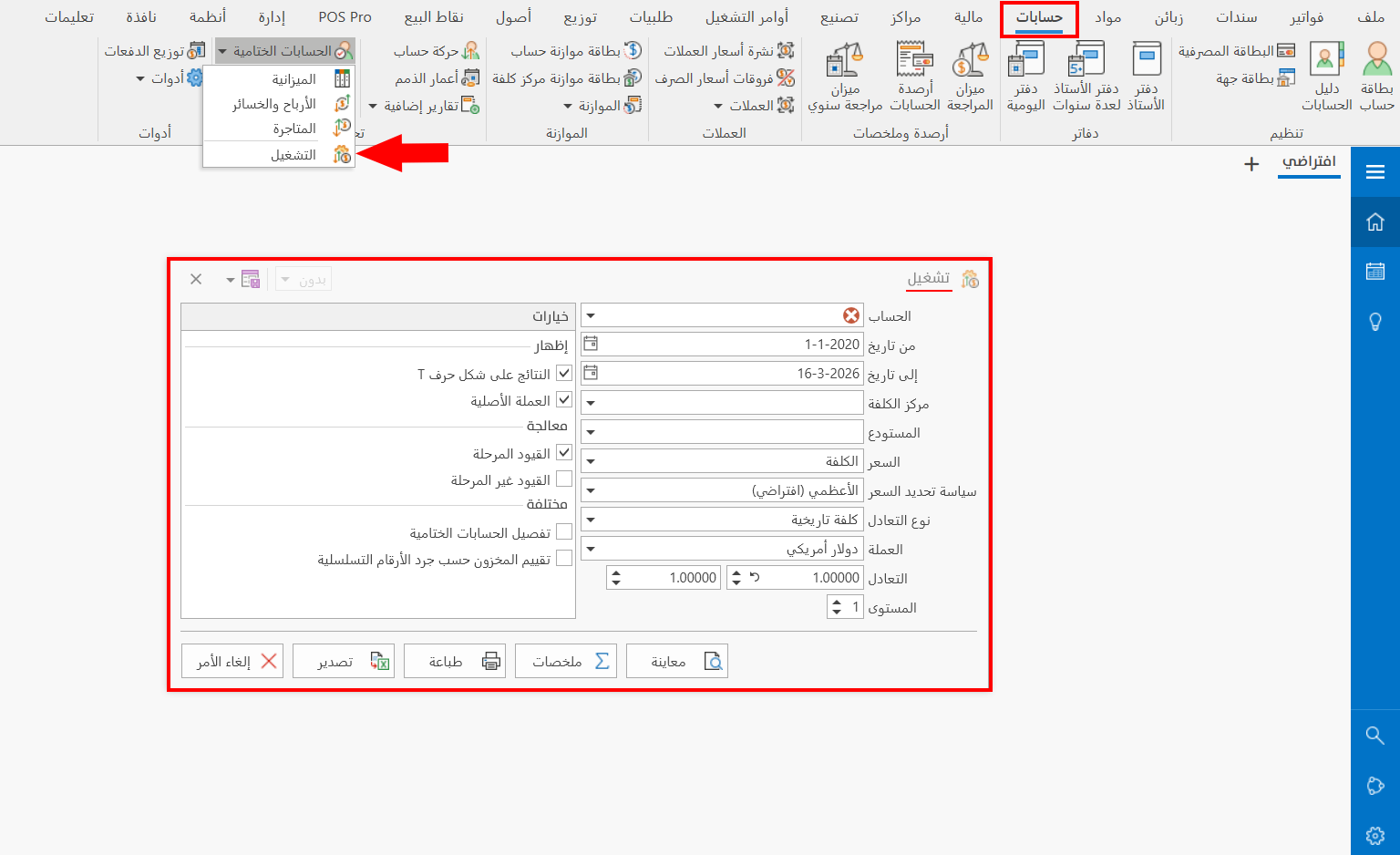Open حسابات ribbon tab
This screenshot has width=1400, height=855.
(x=1039, y=17)
